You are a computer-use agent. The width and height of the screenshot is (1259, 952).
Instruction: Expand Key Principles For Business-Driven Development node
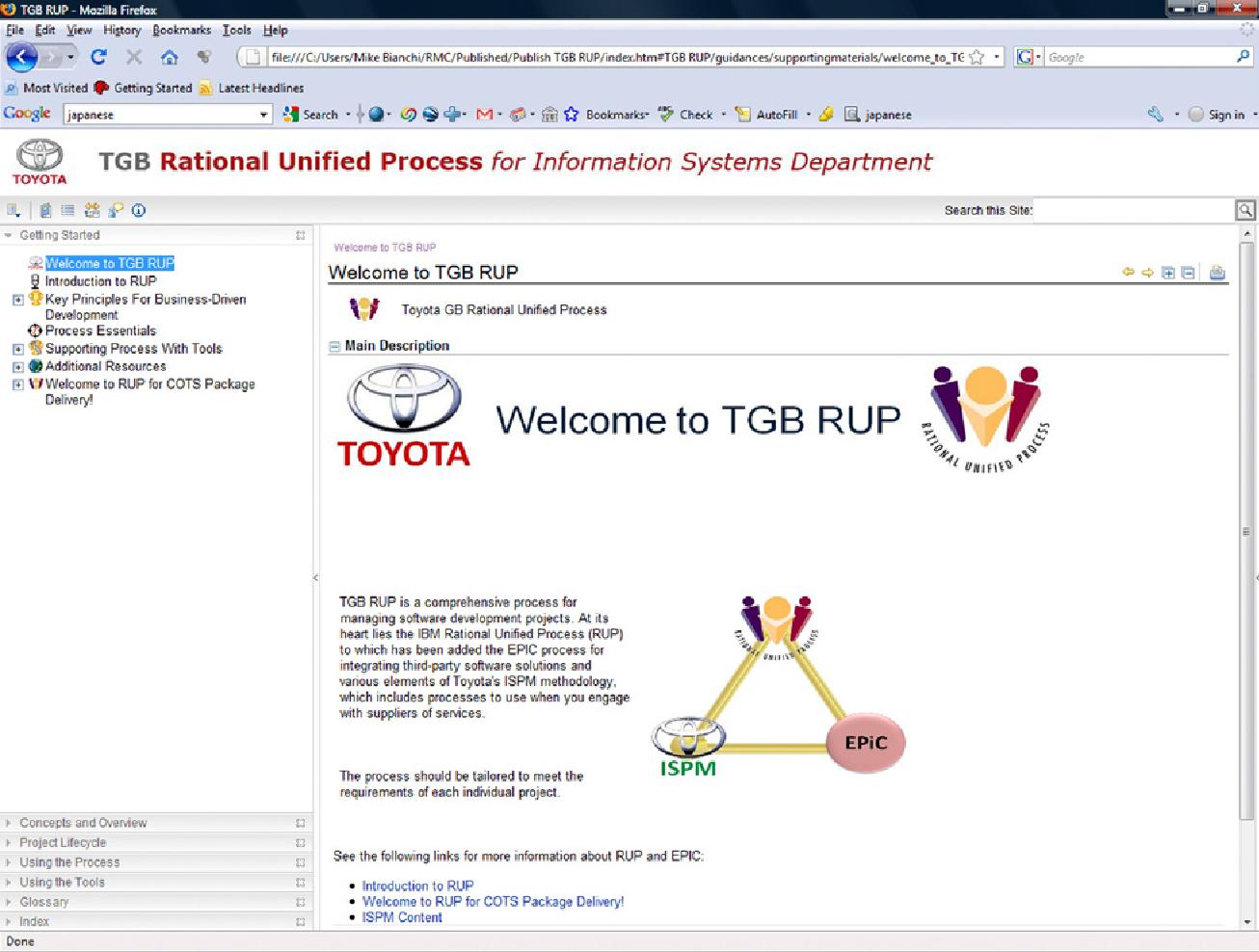17,300
